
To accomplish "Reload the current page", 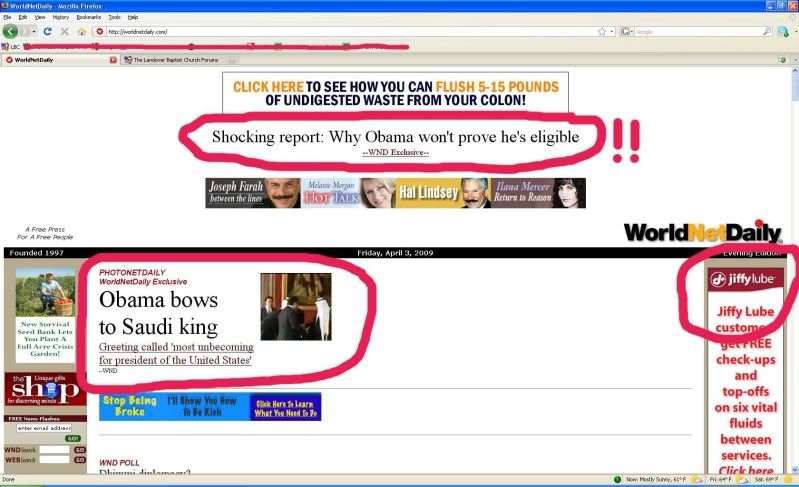I will [x=47, y=31].
